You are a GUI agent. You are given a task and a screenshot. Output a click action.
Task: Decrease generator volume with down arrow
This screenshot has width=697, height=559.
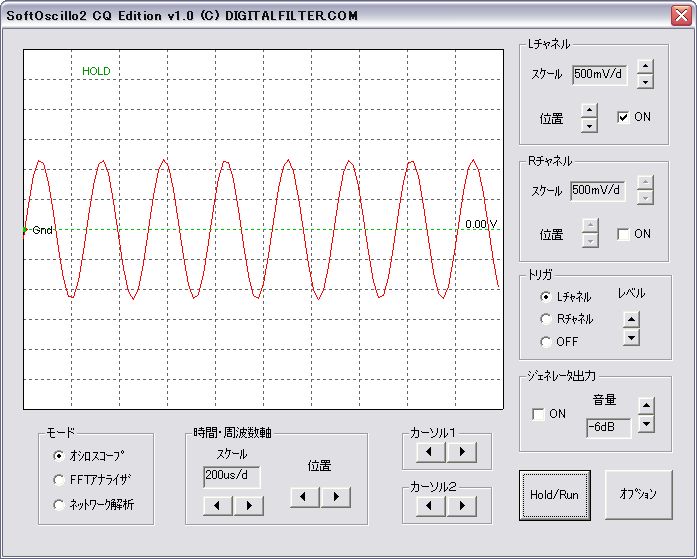coord(646,423)
